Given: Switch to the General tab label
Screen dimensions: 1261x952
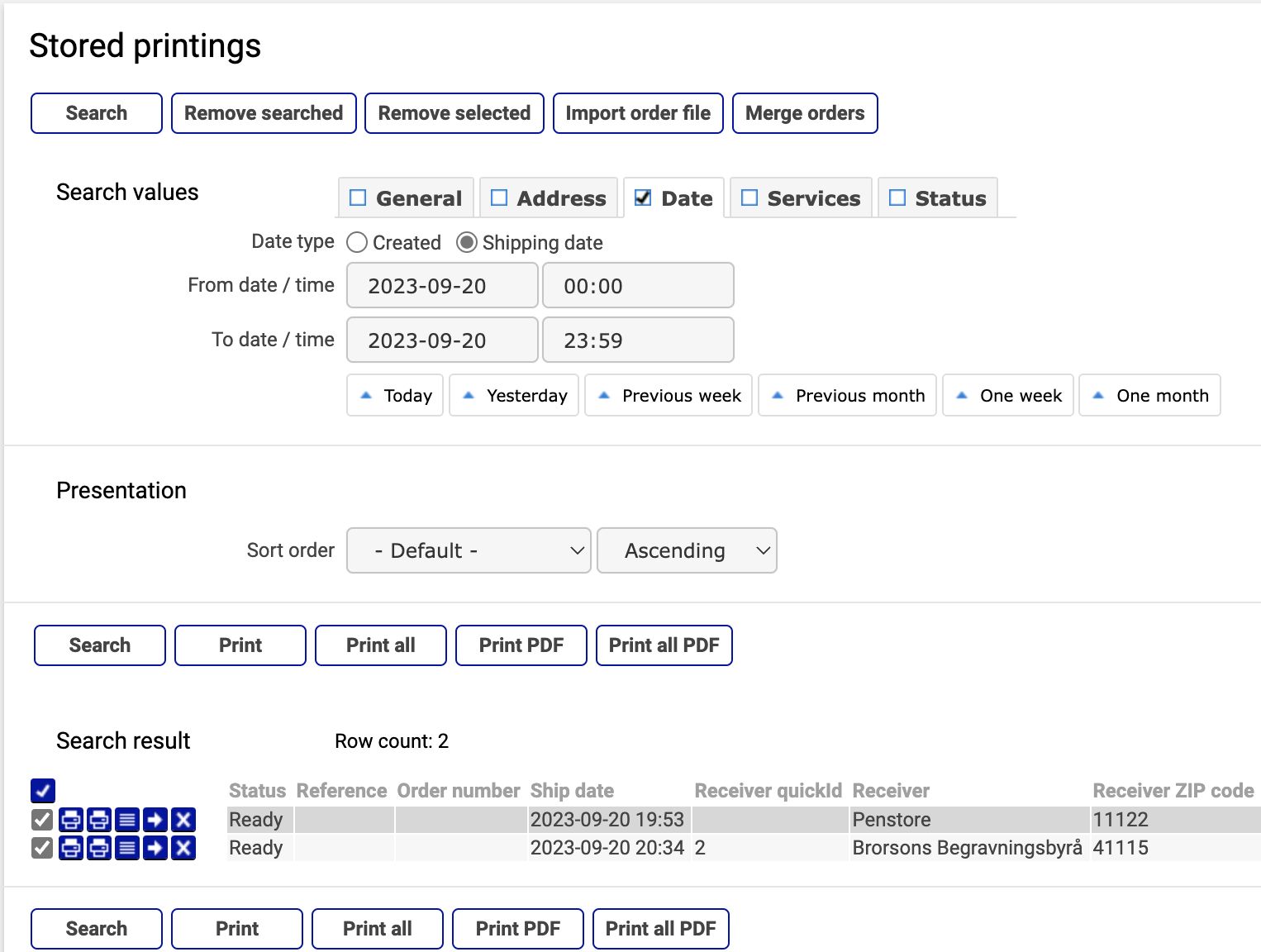Looking at the screenshot, I should (x=419, y=198).
